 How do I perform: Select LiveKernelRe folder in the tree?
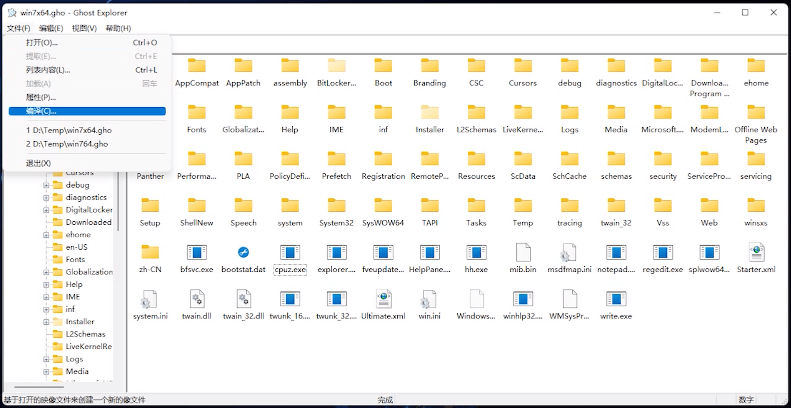click(82, 346)
